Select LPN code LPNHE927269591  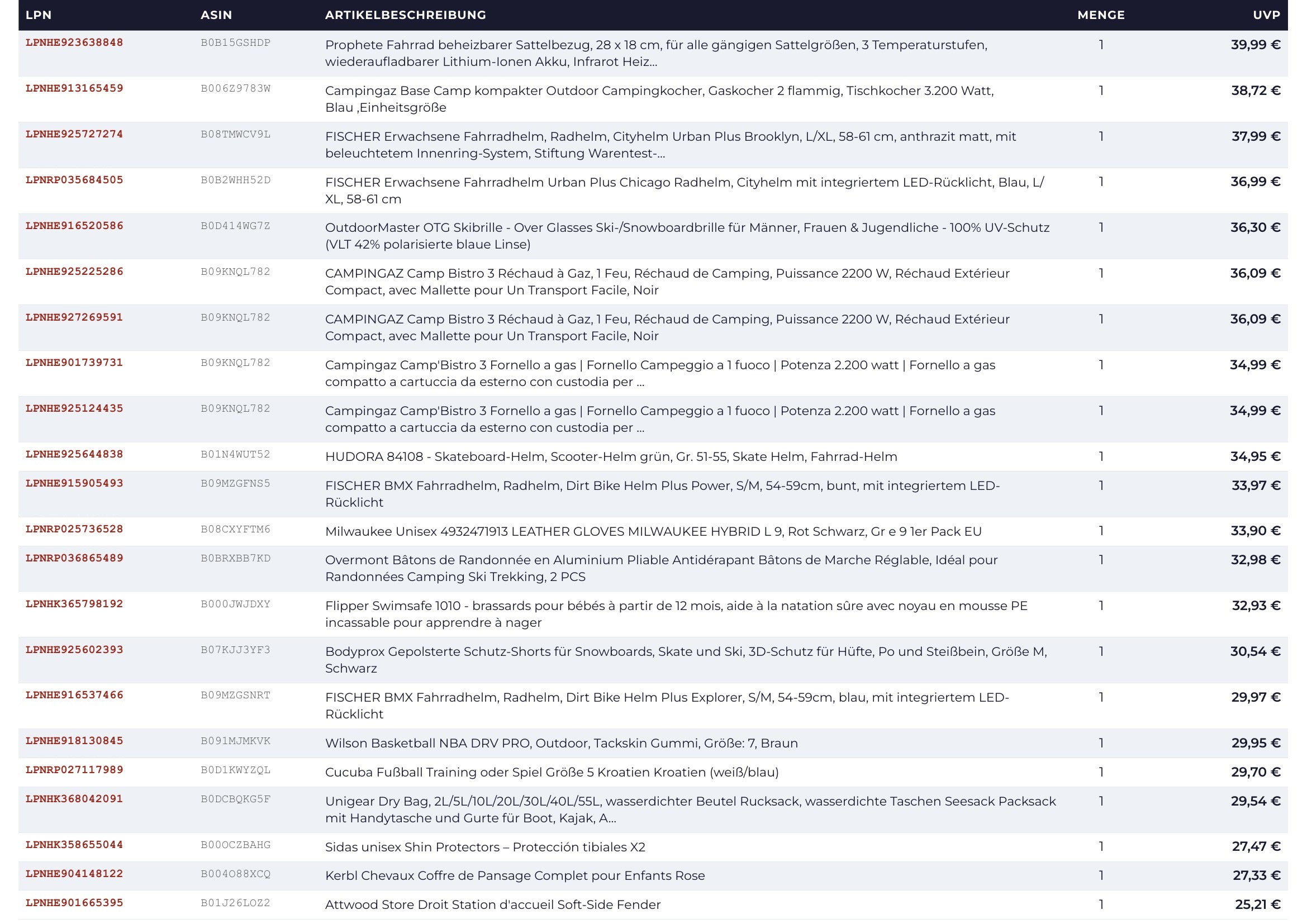tap(74, 317)
